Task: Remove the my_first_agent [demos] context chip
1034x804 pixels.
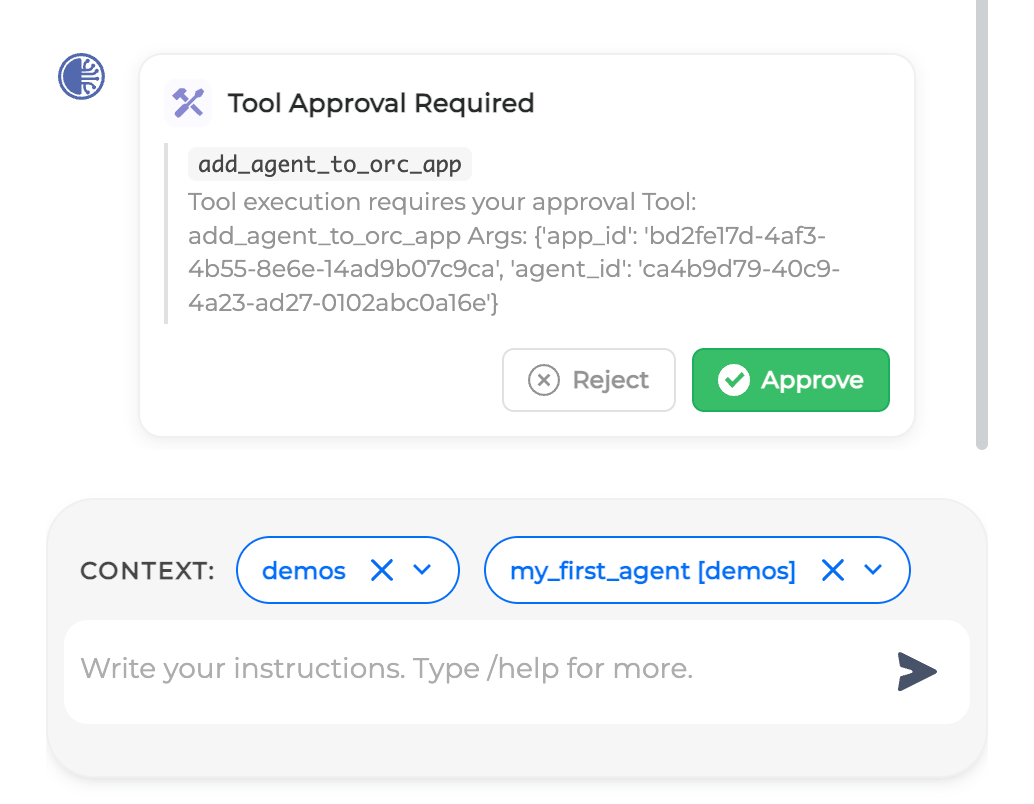Action: [x=833, y=570]
